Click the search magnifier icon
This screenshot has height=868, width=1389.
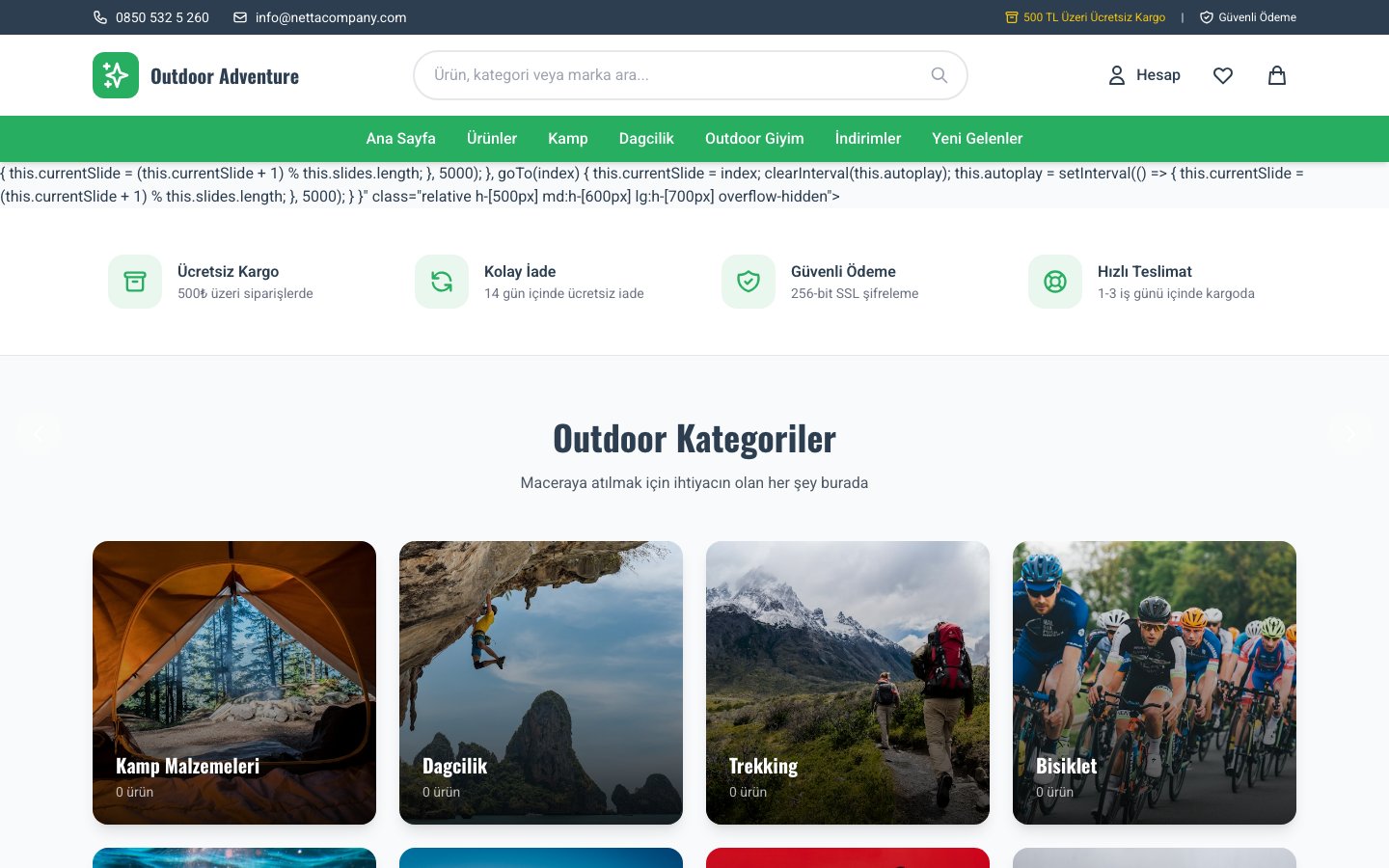tap(939, 75)
